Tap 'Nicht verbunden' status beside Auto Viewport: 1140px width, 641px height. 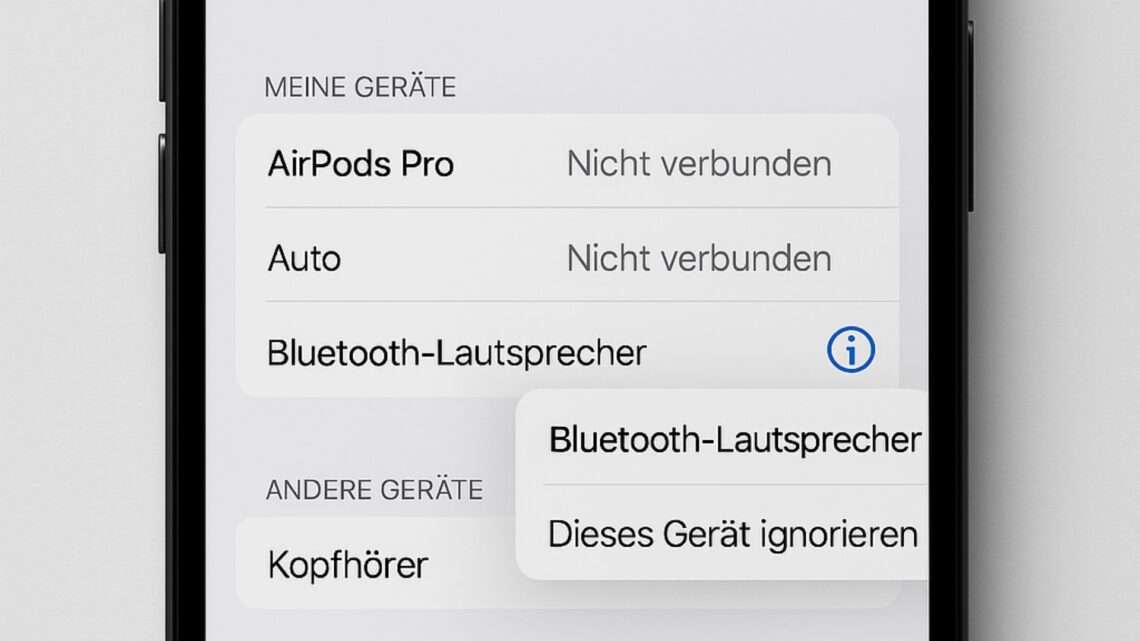(699, 258)
